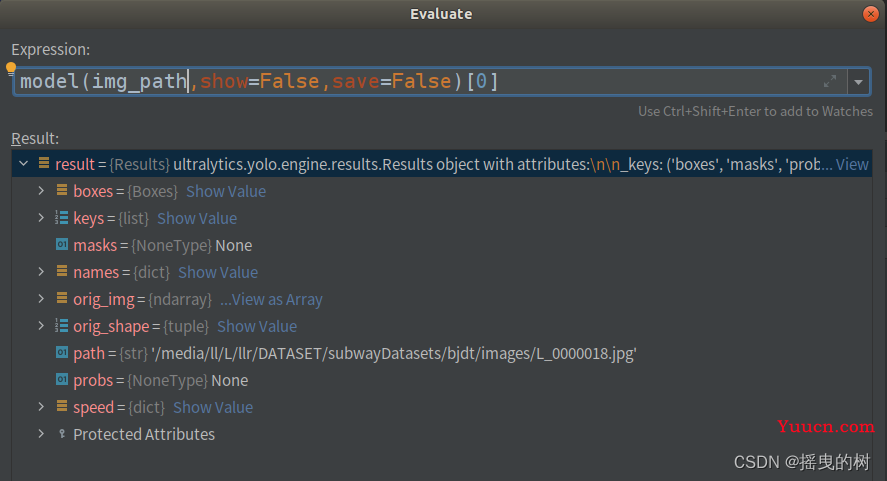Click Show Value for speed
Image resolution: width=887 pixels, height=481 pixels.
pos(213,407)
